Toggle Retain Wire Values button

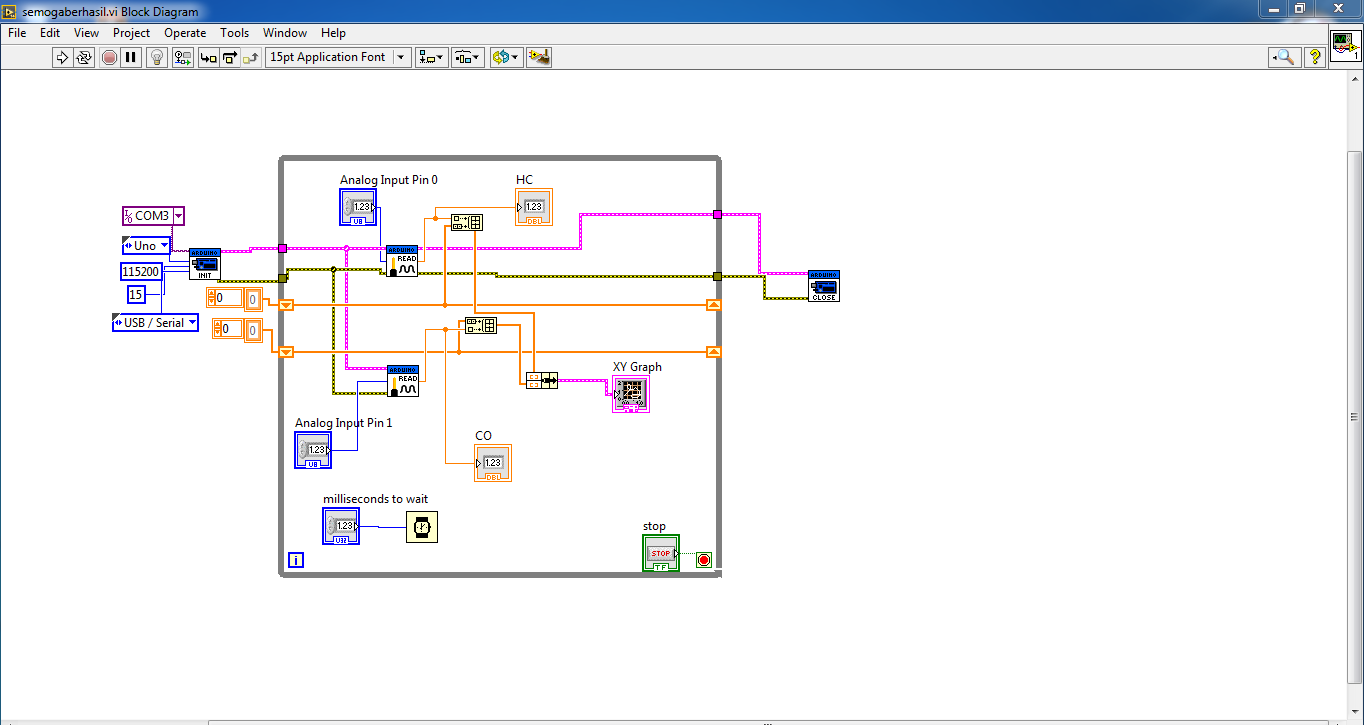click(x=183, y=57)
